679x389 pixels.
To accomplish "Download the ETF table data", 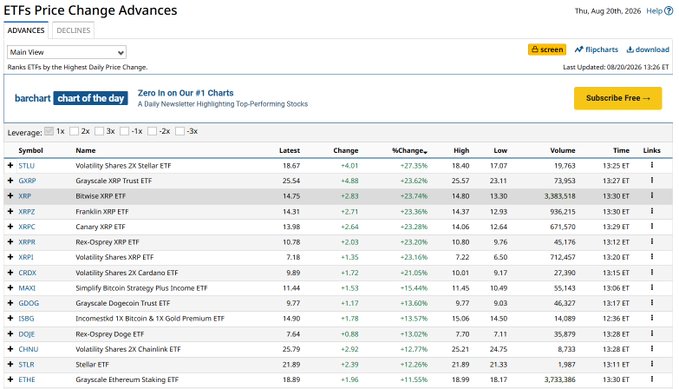I will [648, 49].
